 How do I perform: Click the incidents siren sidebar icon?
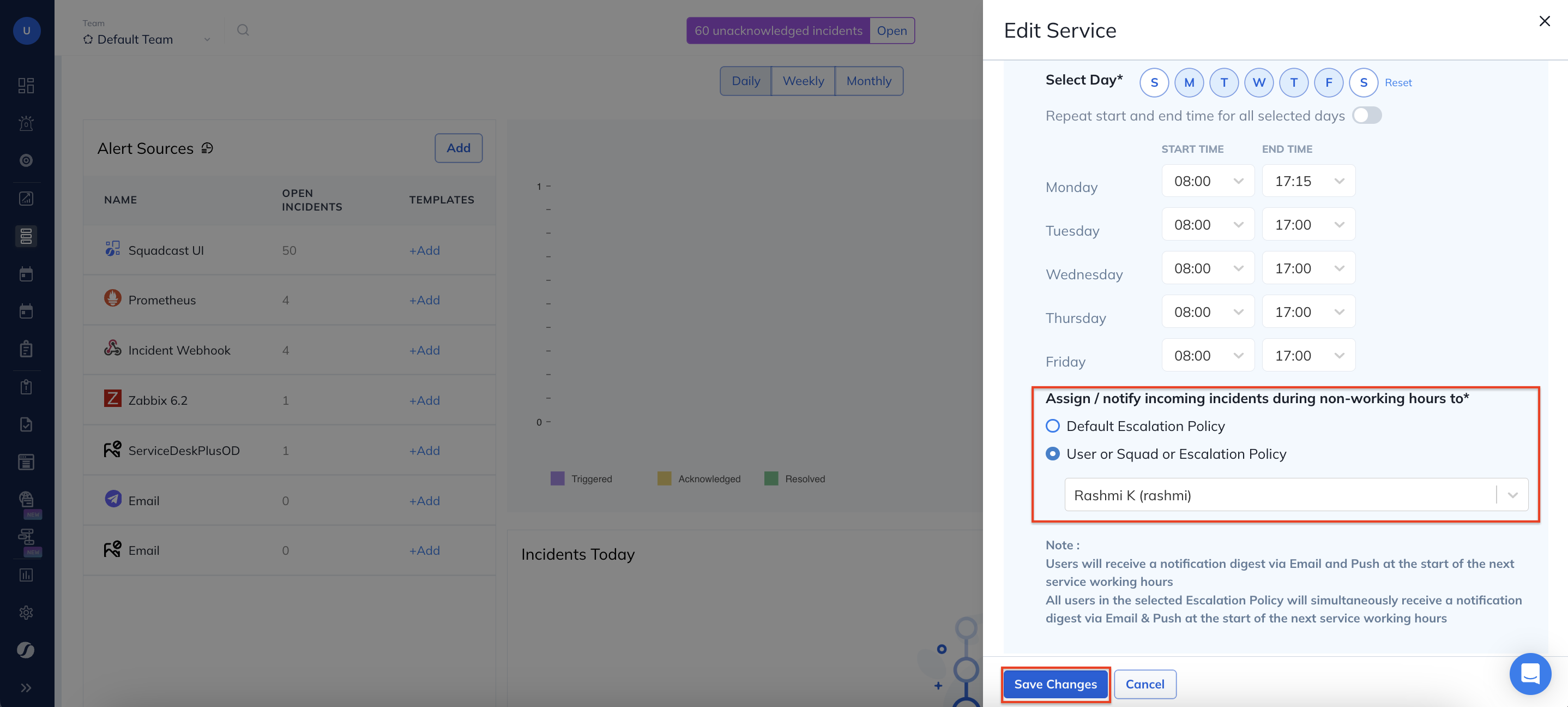[x=26, y=123]
